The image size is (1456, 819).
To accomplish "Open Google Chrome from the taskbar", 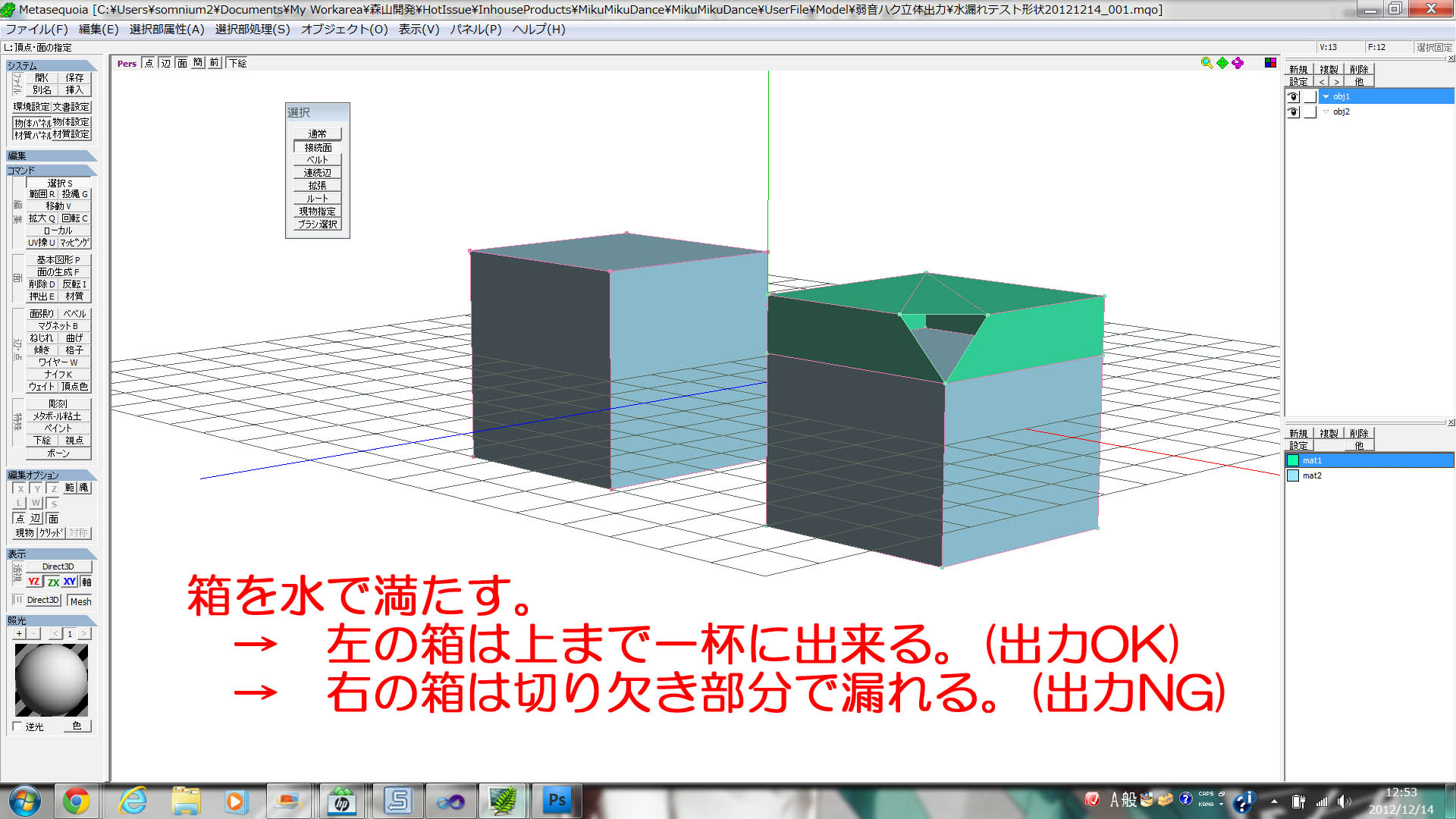I will coord(76,801).
